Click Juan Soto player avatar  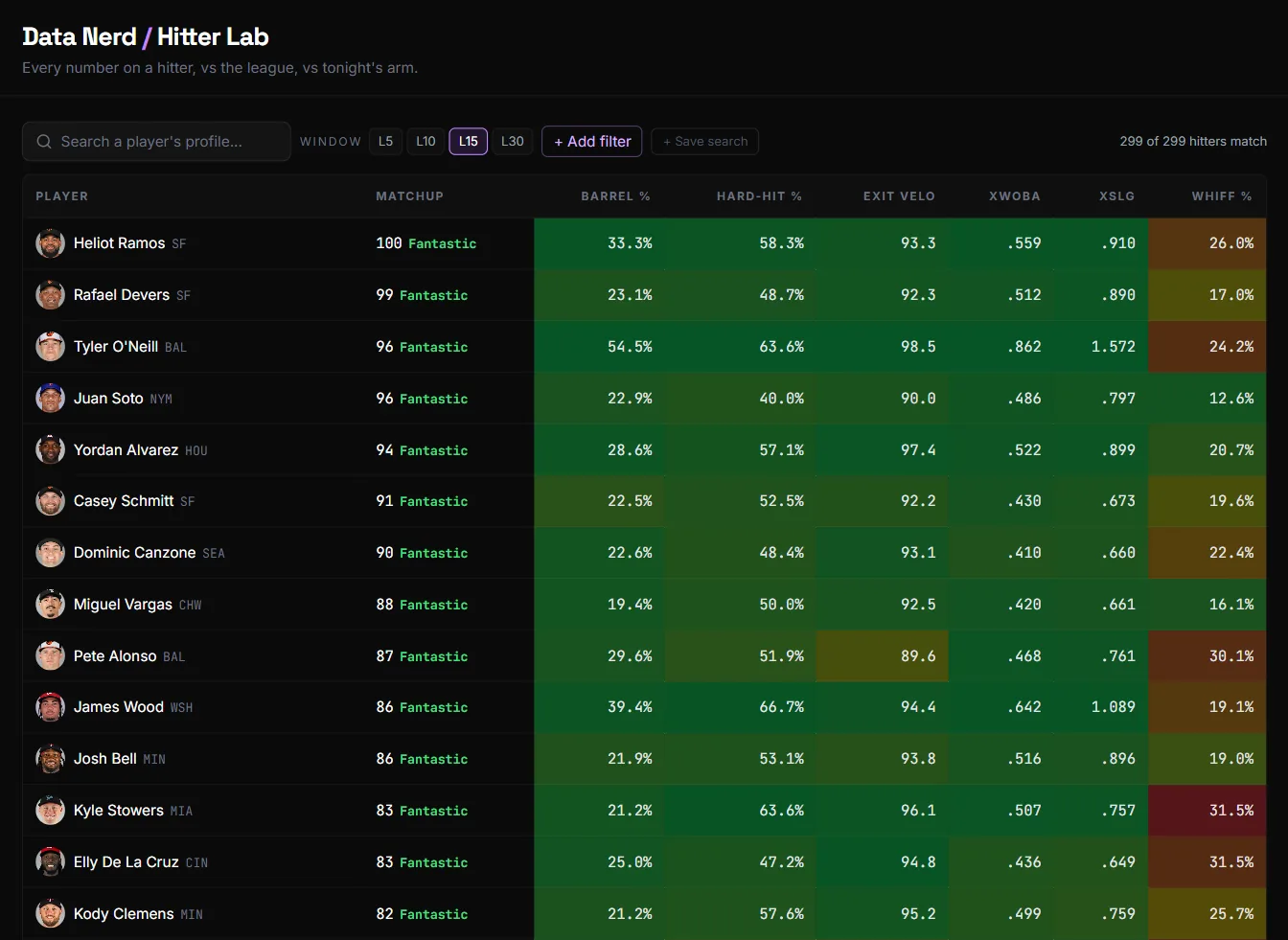pyautogui.click(x=50, y=399)
